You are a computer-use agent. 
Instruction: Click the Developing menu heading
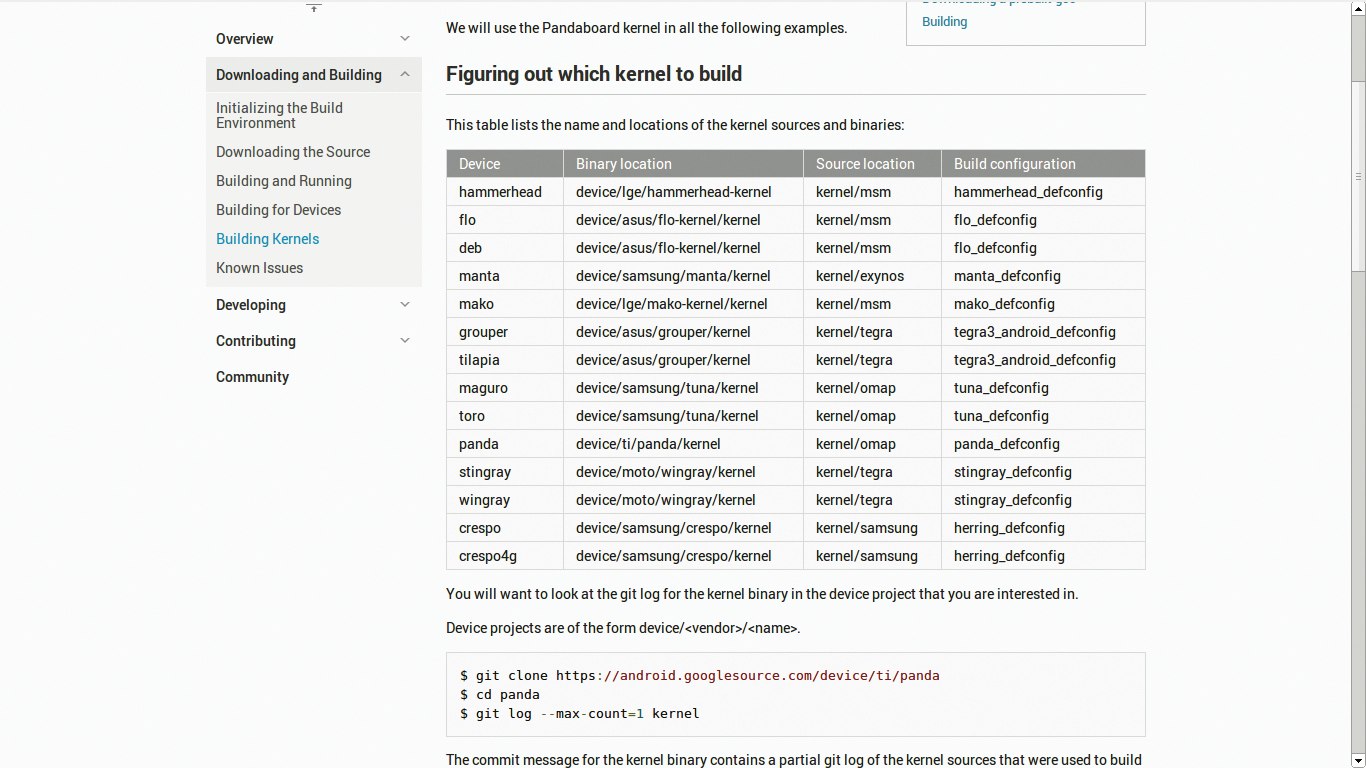click(x=251, y=305)
